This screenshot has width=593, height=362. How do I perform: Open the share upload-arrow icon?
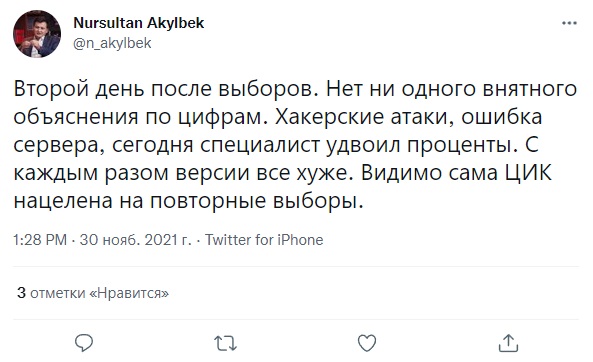(x=508, y=343)
